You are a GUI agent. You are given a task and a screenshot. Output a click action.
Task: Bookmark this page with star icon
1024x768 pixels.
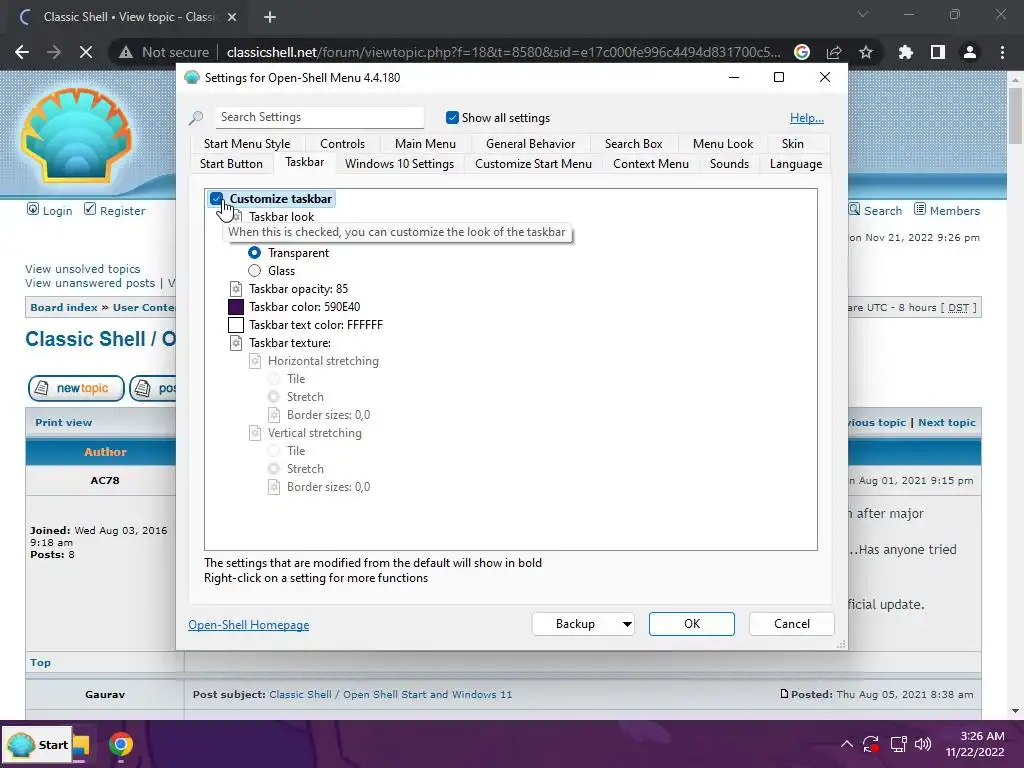[x=866, y=52]
